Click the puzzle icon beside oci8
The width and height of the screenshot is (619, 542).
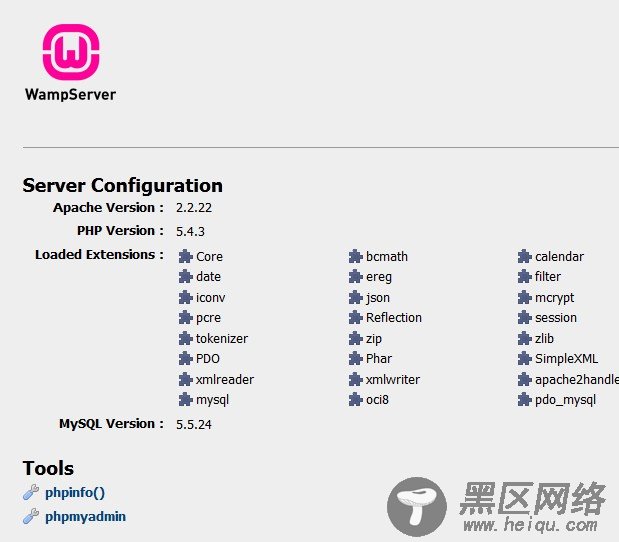[x=355, y=399]
